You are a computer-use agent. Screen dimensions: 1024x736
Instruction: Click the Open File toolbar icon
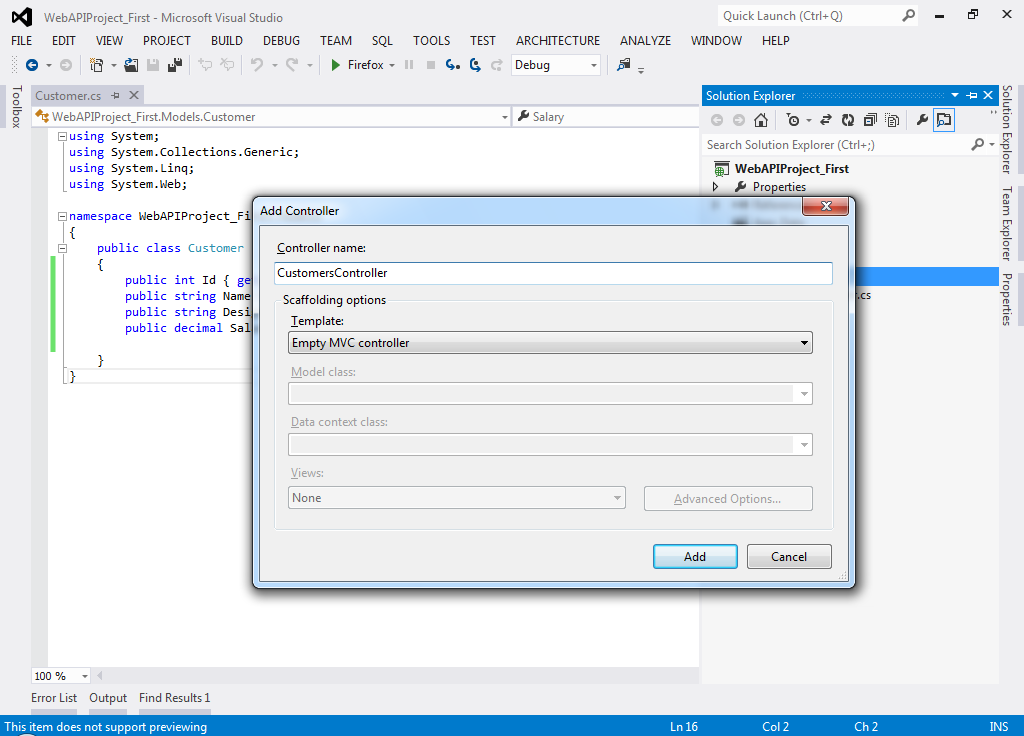131,65
